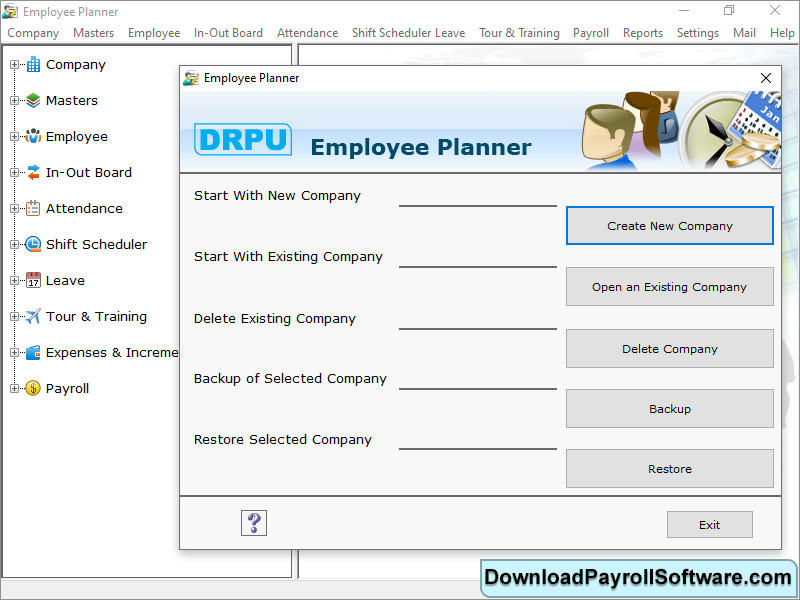Click the Expenses & Increment wallet icon
800x600 pixels.
pyautogui.click(x=33, y=353)
